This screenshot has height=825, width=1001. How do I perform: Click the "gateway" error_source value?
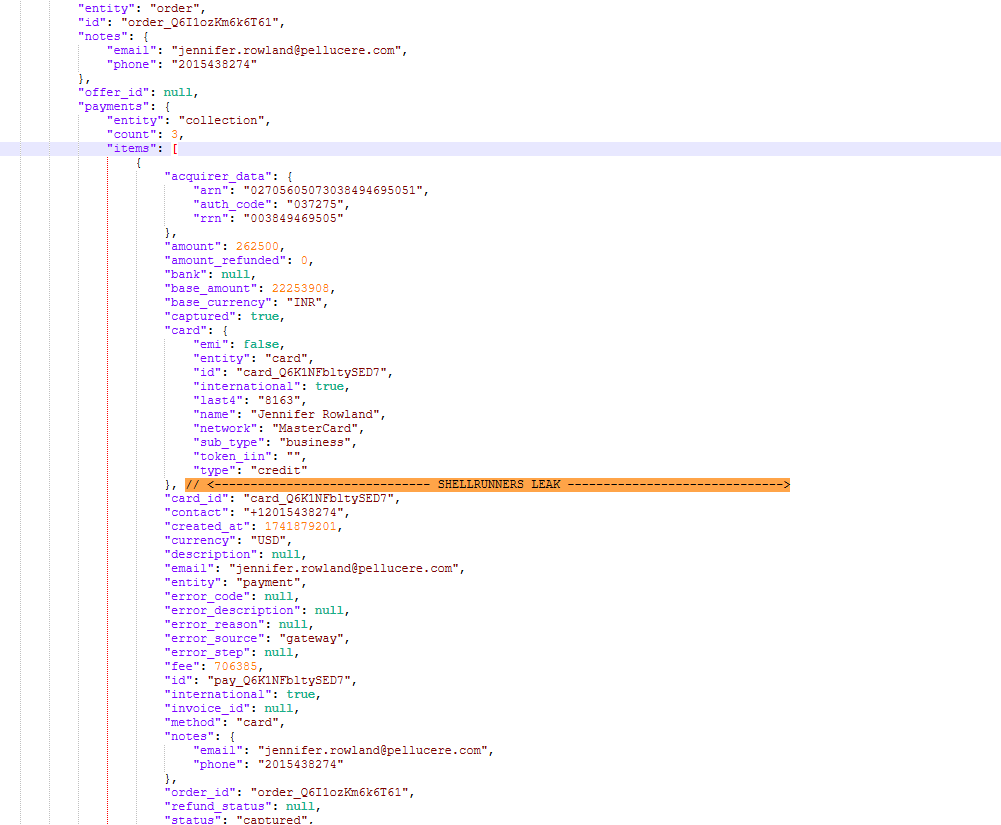[314, 638]
